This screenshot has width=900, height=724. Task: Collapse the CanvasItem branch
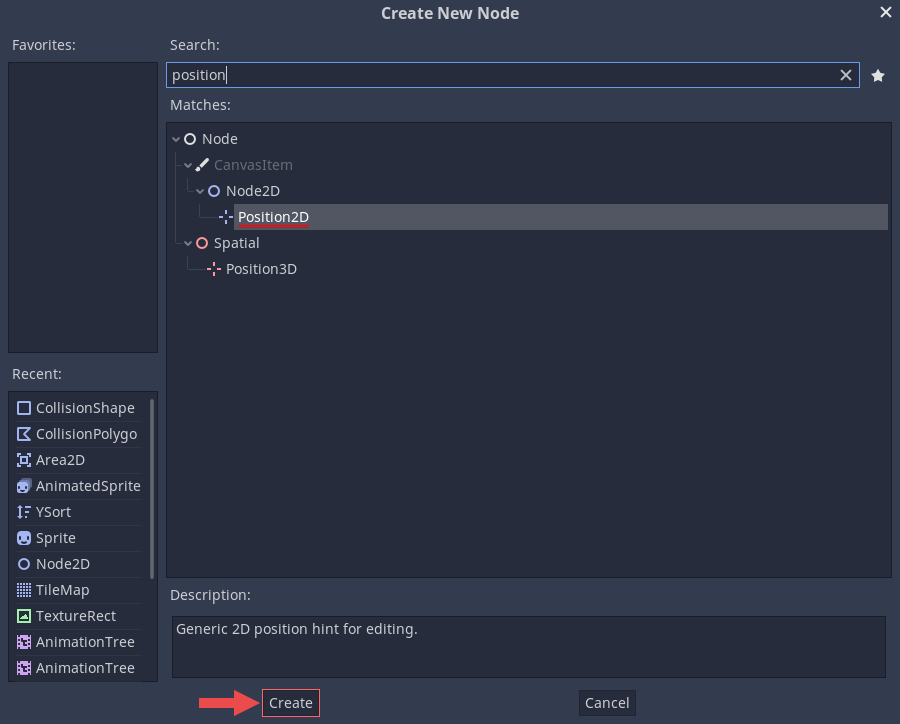click(x=188, y=165)
